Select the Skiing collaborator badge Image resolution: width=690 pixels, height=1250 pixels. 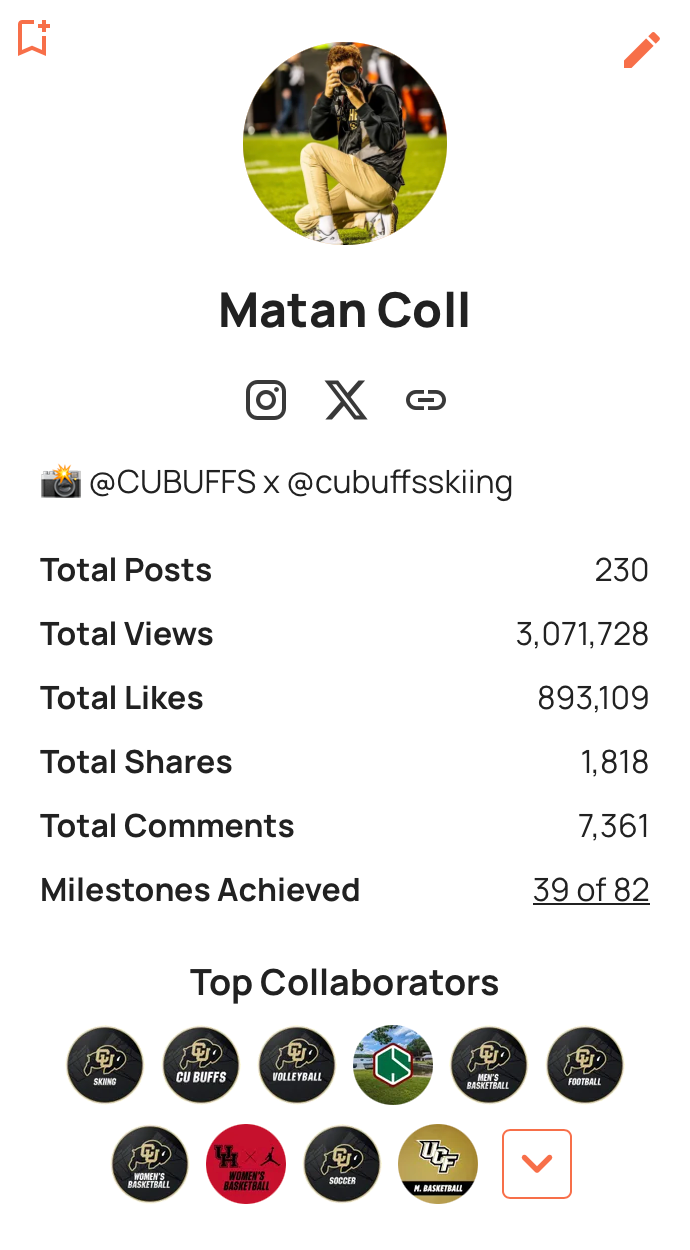tap(105, 1065)
